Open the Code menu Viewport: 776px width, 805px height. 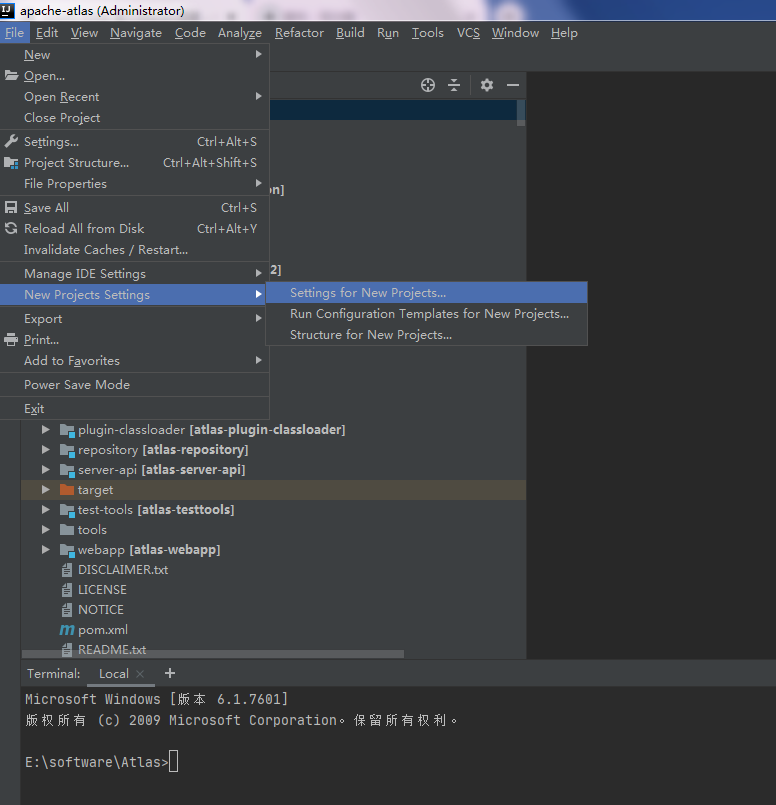tap(190, 33)
